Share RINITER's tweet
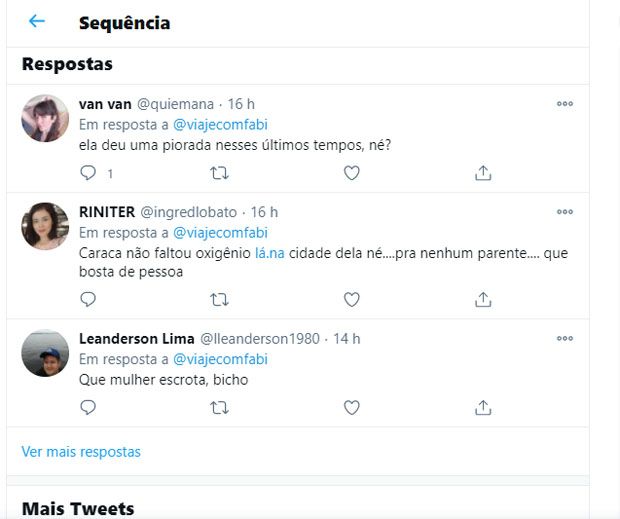 [483, 299]
